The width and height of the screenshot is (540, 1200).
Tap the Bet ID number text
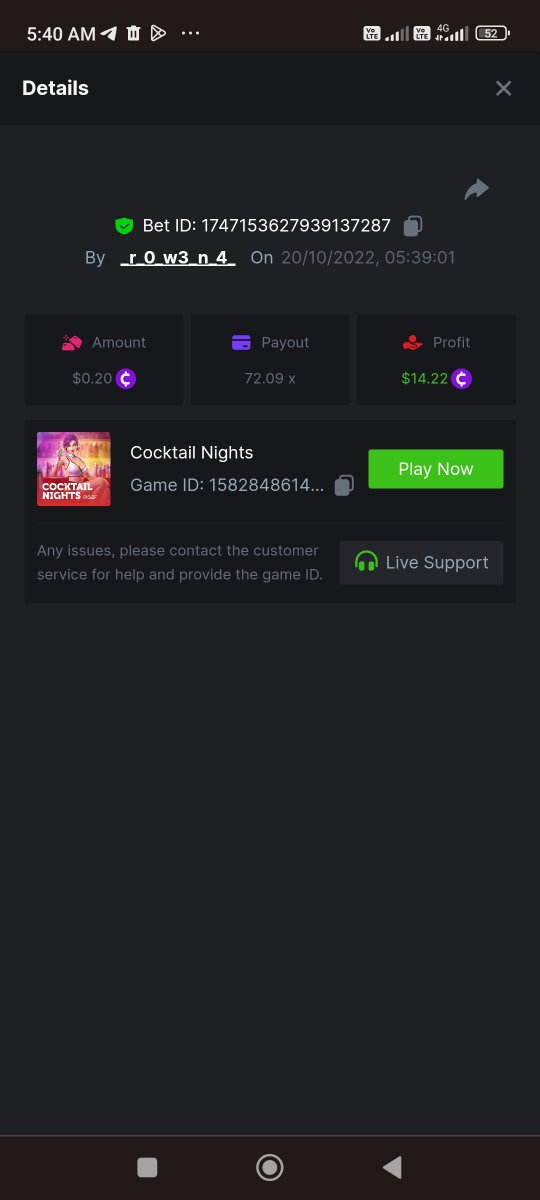tap(296, 226)
